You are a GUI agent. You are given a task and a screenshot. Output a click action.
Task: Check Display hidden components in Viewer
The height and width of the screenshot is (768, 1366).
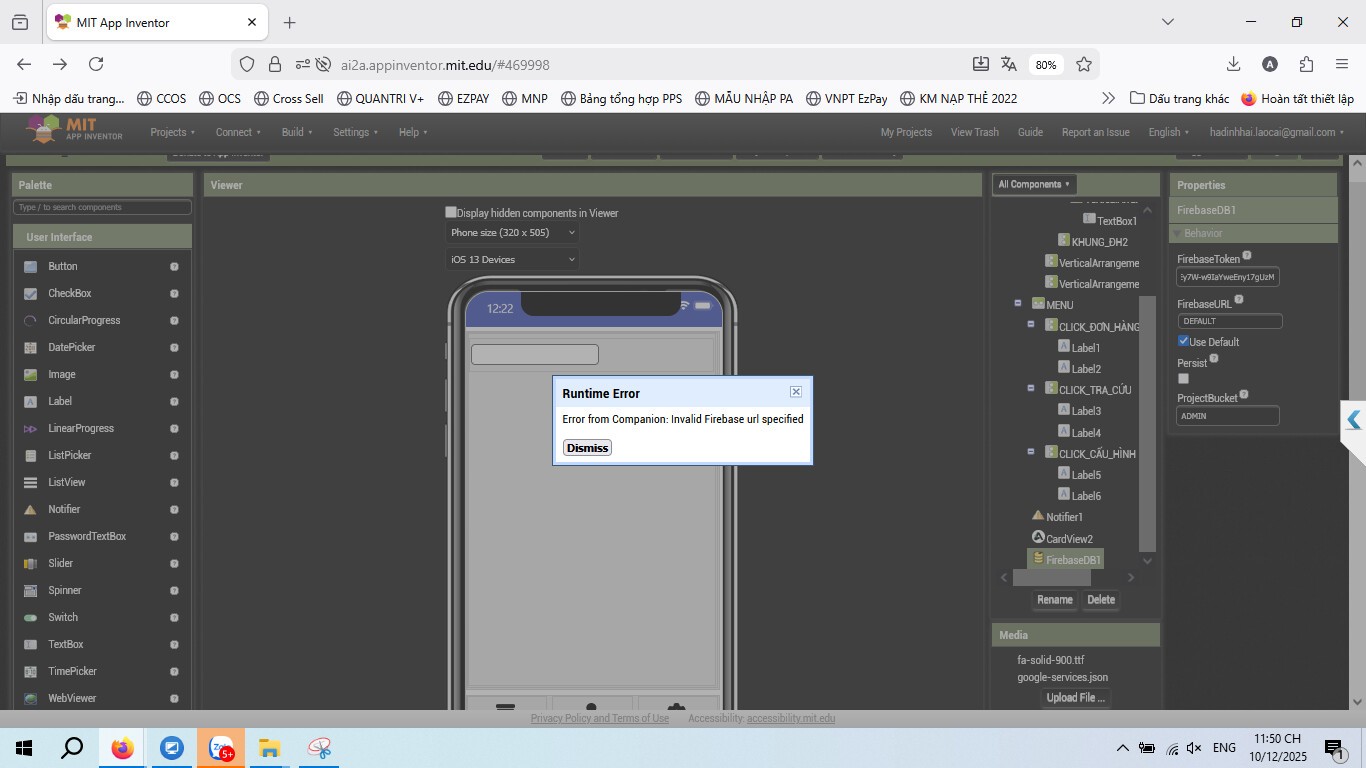(x=451, y=213)
